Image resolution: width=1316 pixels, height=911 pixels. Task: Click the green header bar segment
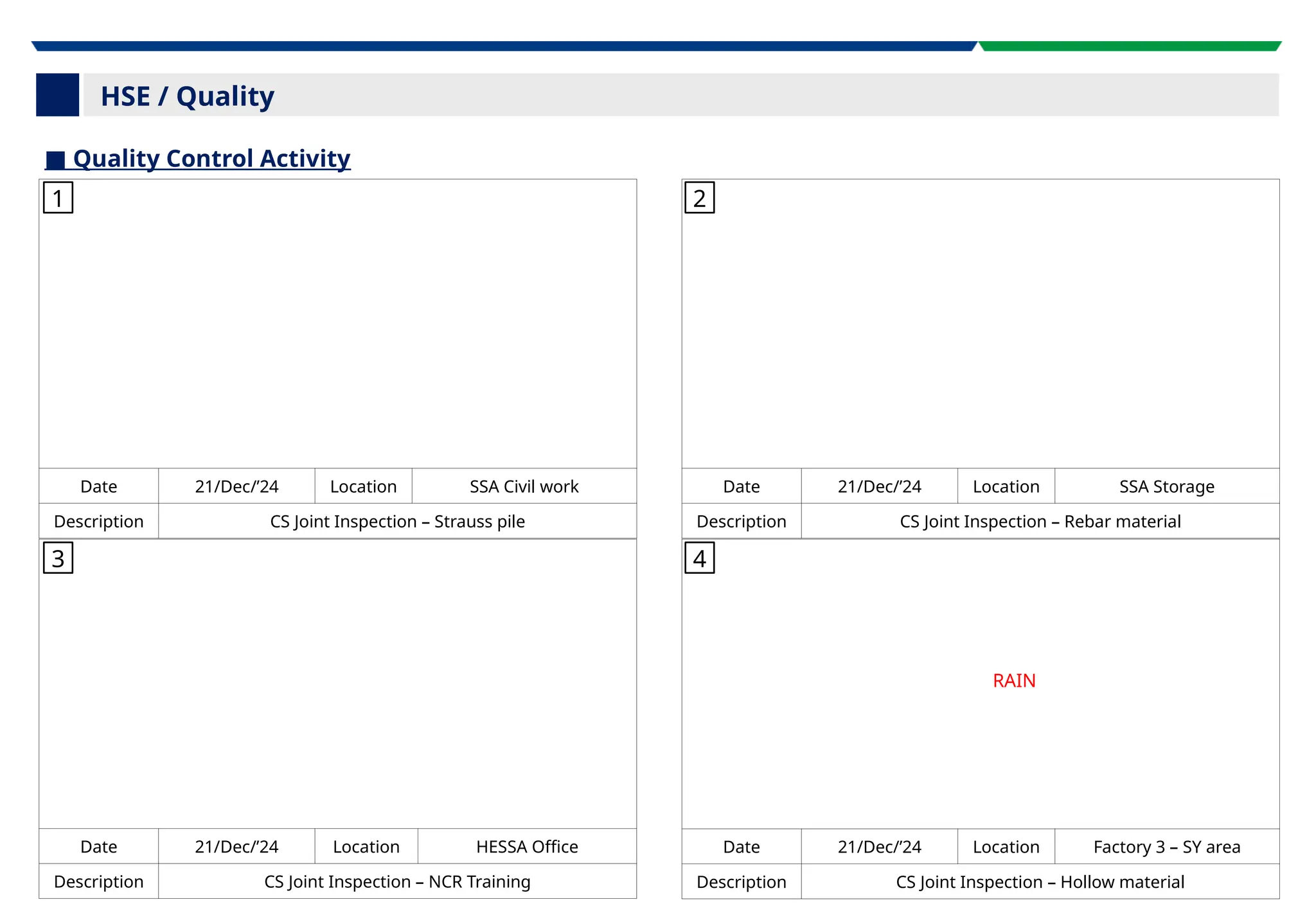[1130, 46]
